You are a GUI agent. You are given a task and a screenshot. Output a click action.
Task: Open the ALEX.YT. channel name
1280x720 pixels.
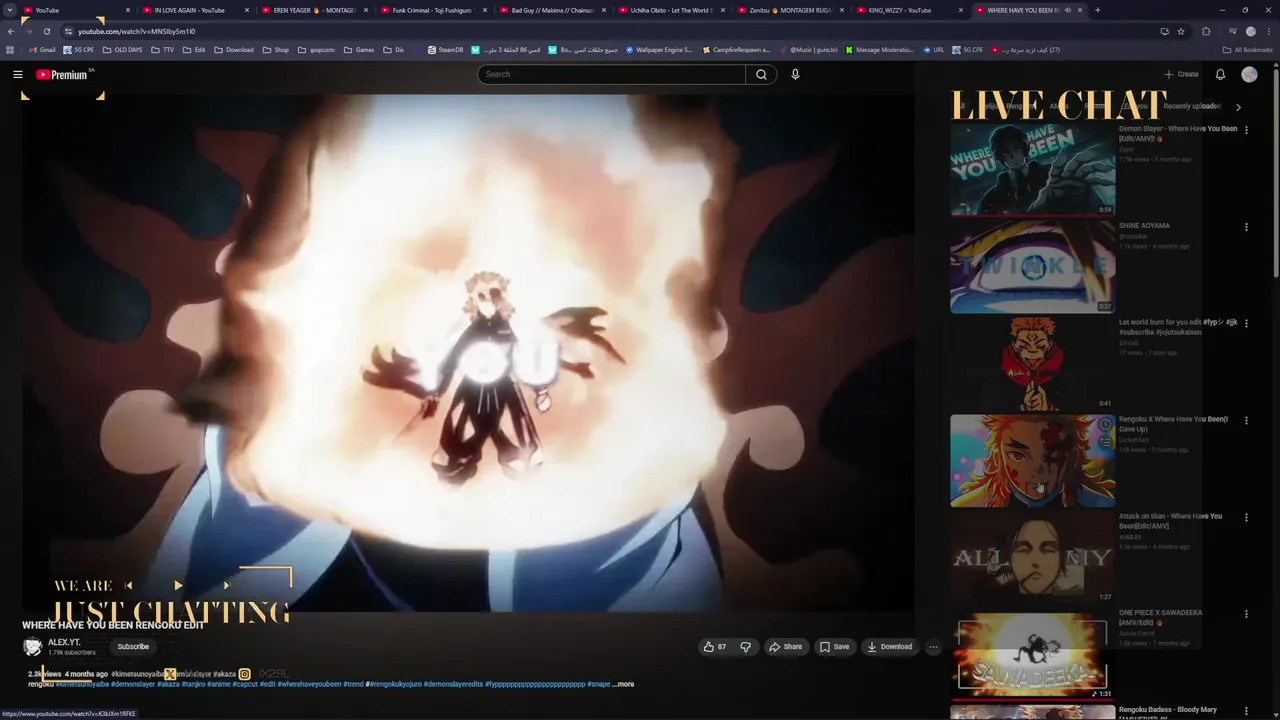click(64, 642)
